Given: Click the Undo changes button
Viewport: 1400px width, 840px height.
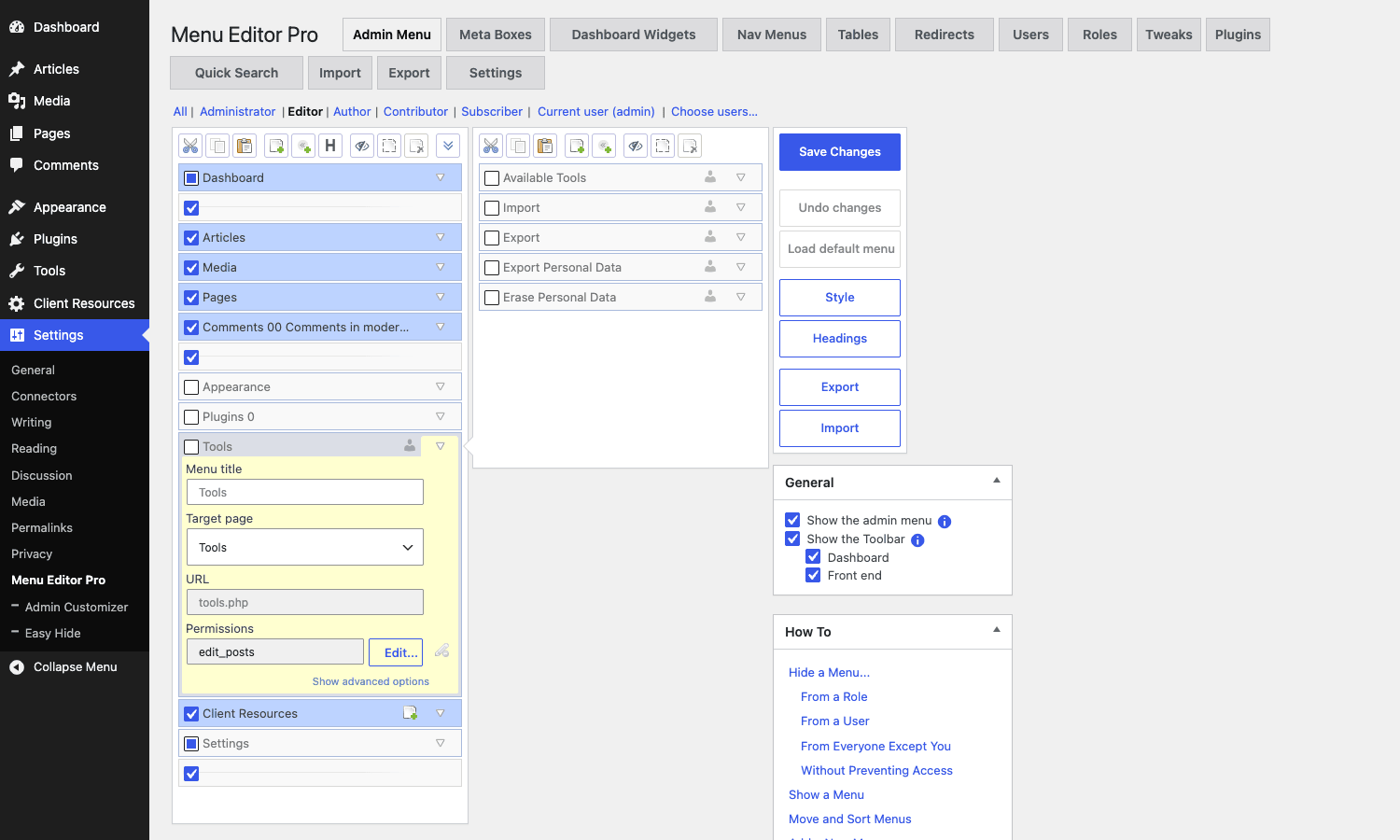Looking at the screenshot, I should point(840,207).
